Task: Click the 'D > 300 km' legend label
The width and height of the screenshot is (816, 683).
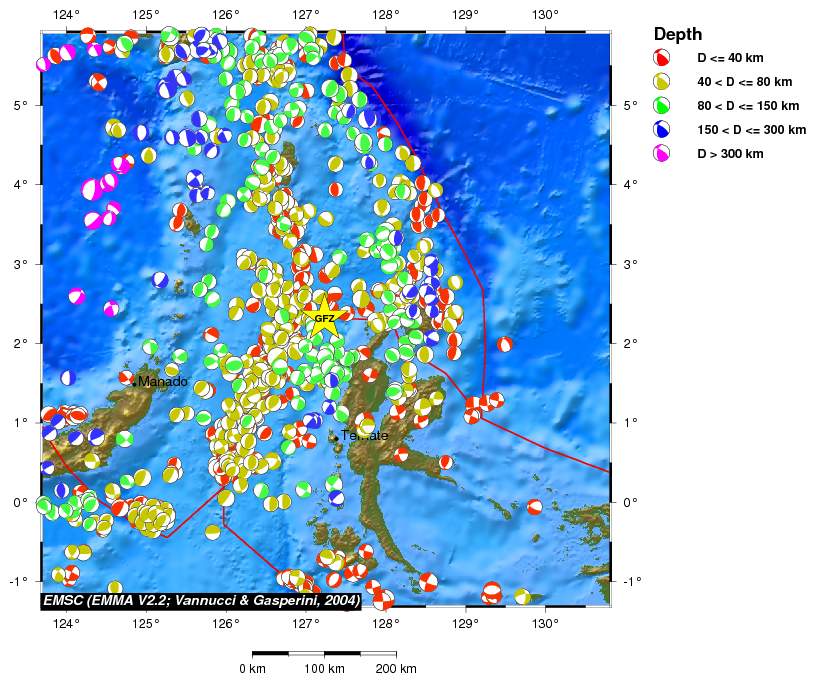Action: point(730,154)
